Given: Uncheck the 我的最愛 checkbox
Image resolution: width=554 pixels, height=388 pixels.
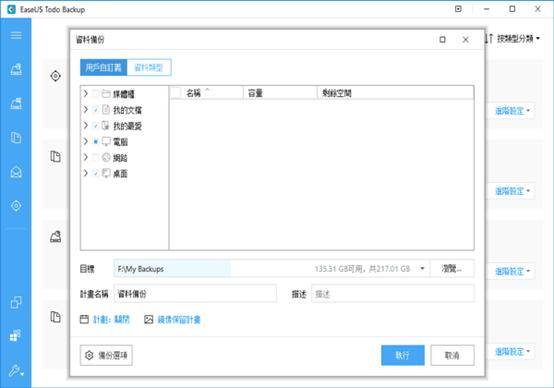Looking at the screenshot, I should coord(95,126).
